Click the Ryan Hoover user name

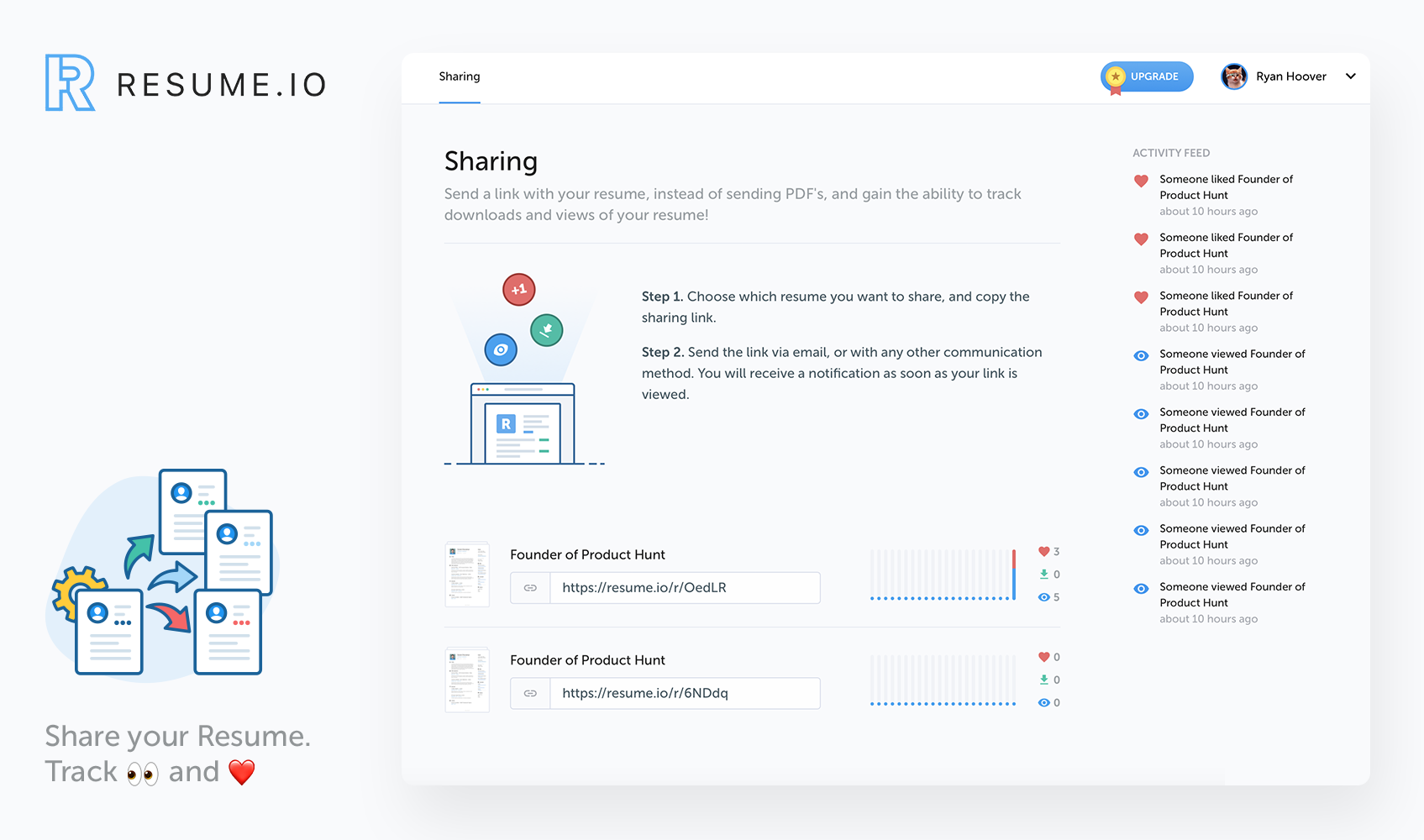(1291, 76)
